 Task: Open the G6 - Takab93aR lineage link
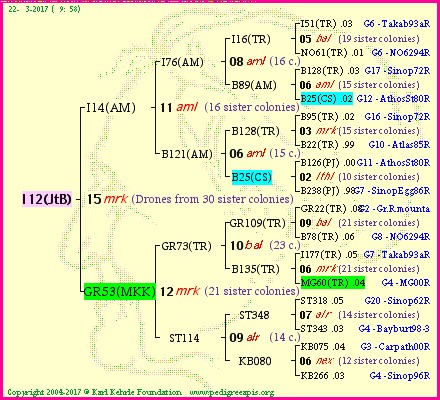click(x=397, y=24)
